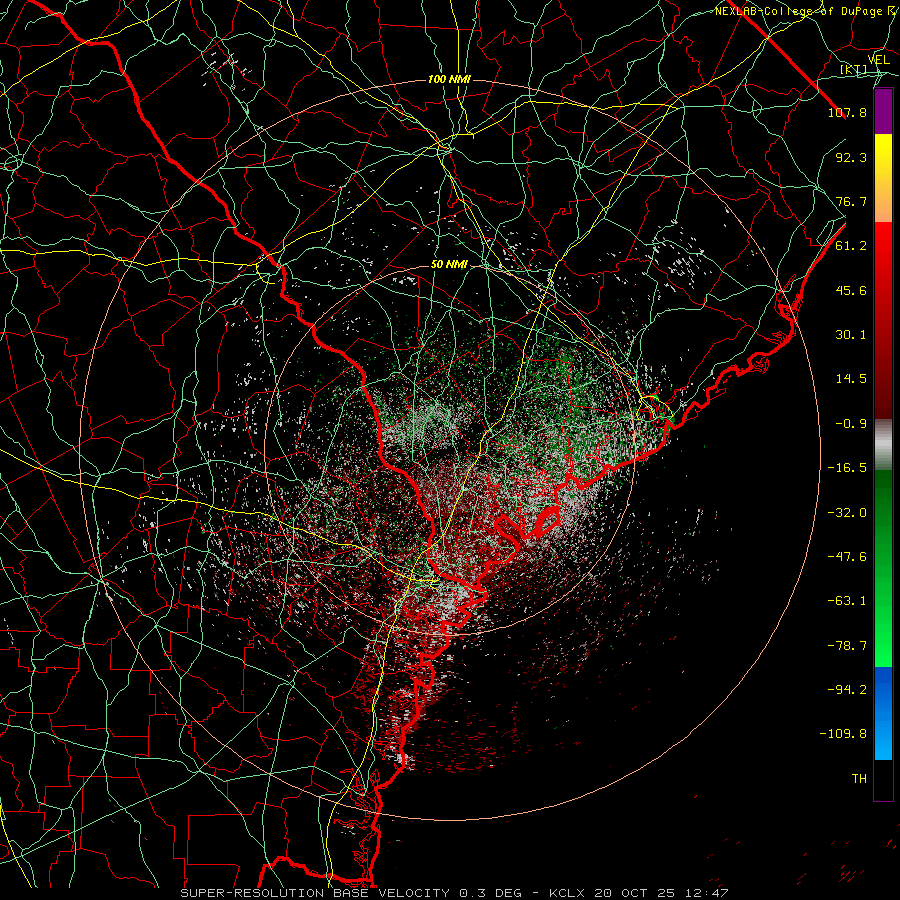Click the [KT] units label
900x900 pixels.
point(854,69)
